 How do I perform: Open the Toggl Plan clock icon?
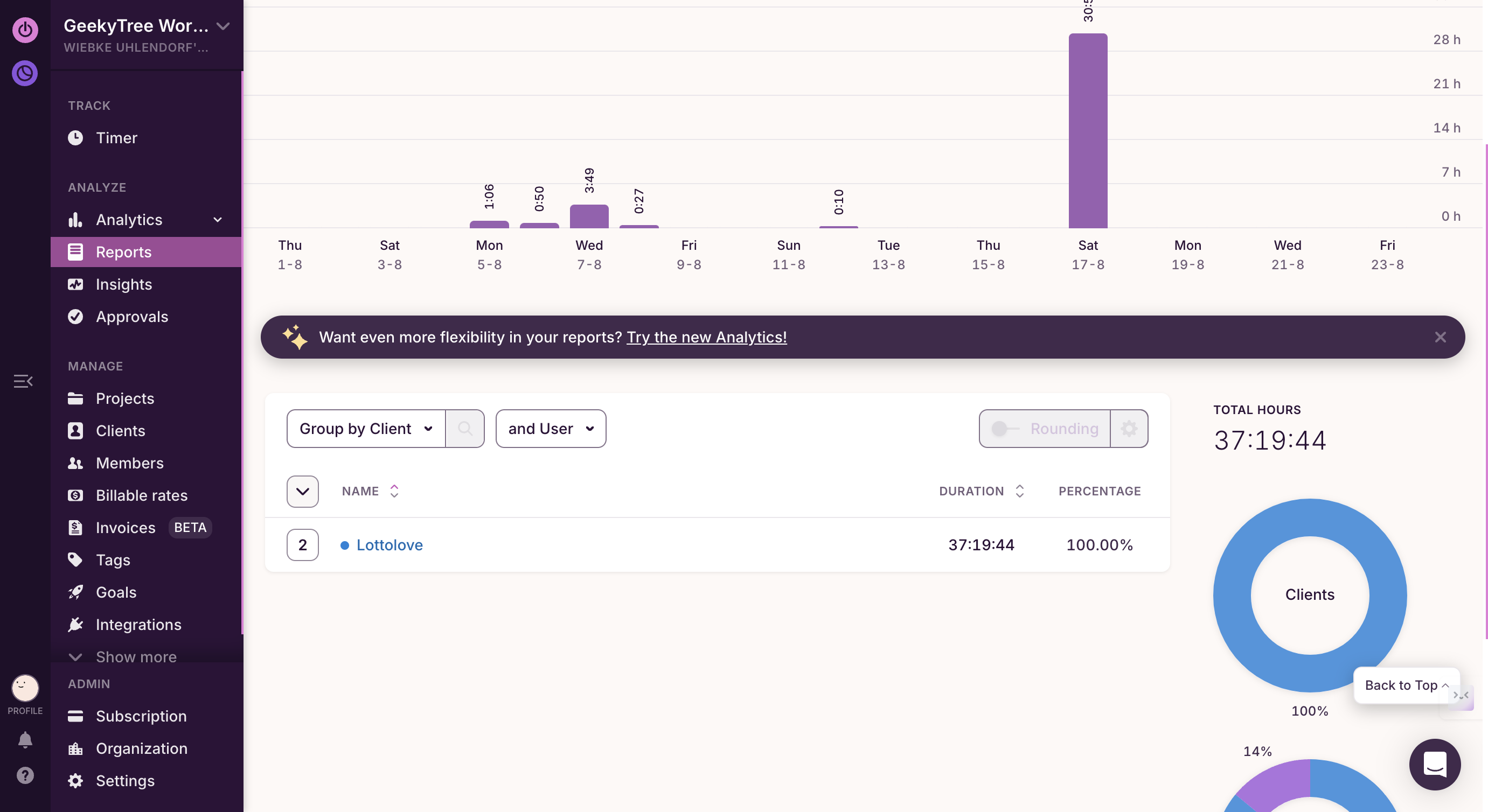pos(25,73)
